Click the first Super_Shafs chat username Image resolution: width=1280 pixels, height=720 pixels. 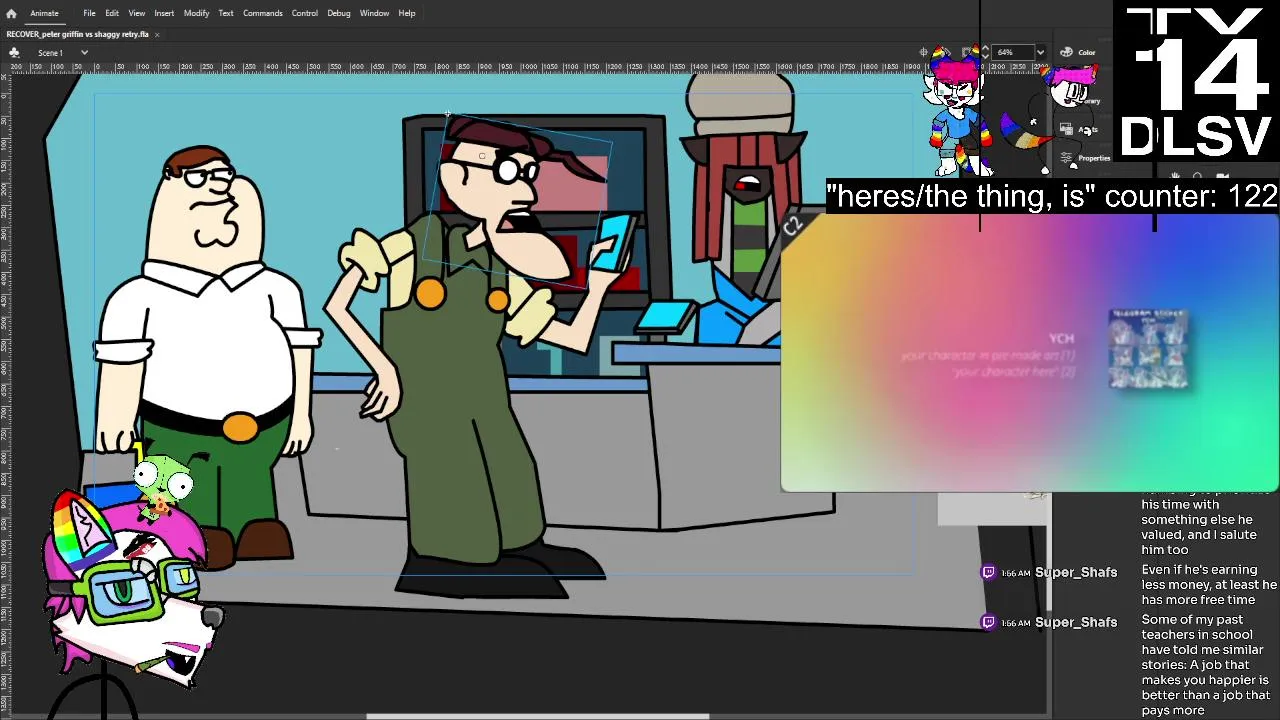[x=1076, y=572]
